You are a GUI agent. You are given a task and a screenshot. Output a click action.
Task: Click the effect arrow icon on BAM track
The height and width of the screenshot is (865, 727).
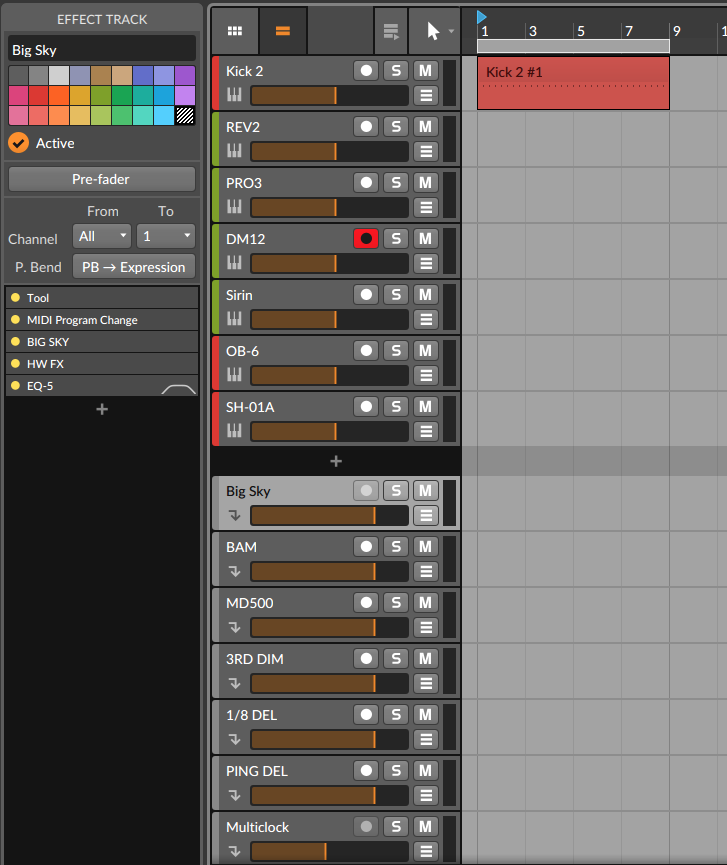point(234,572)
